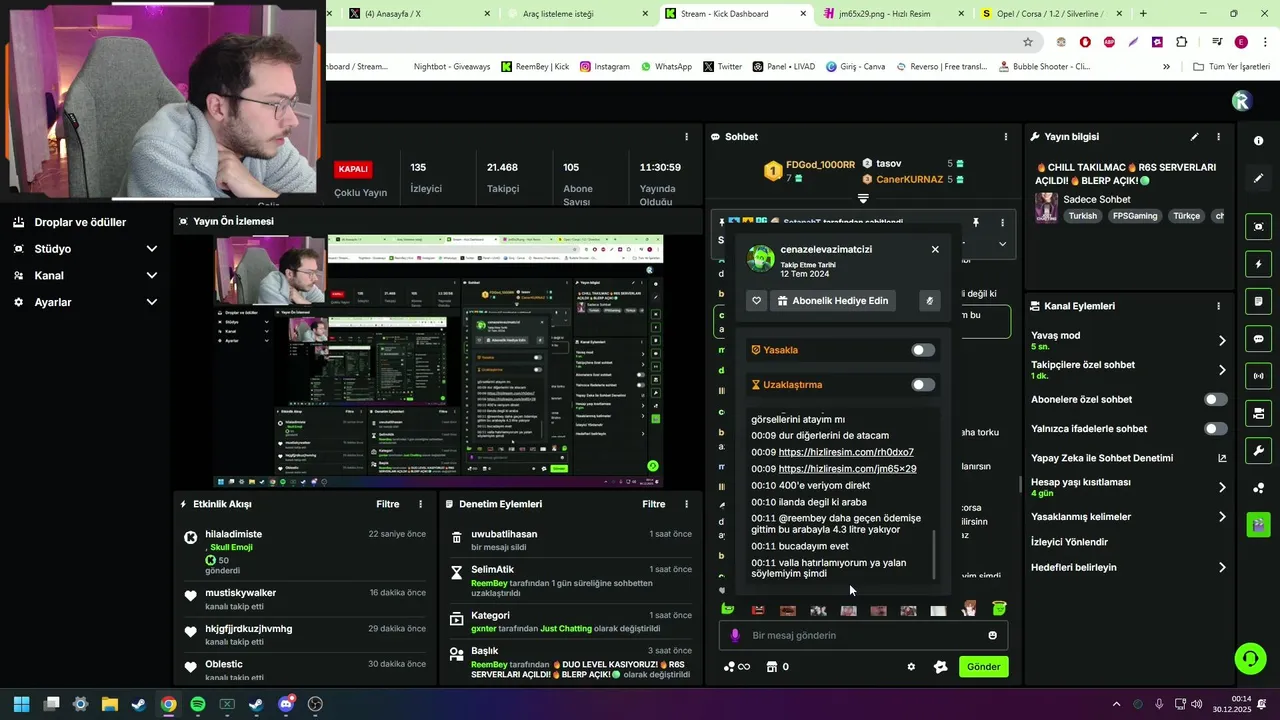Screen dimensions: 1280x720
Task: Collapse the leaderboard with the arrow handle
Action: coord(863,198)
